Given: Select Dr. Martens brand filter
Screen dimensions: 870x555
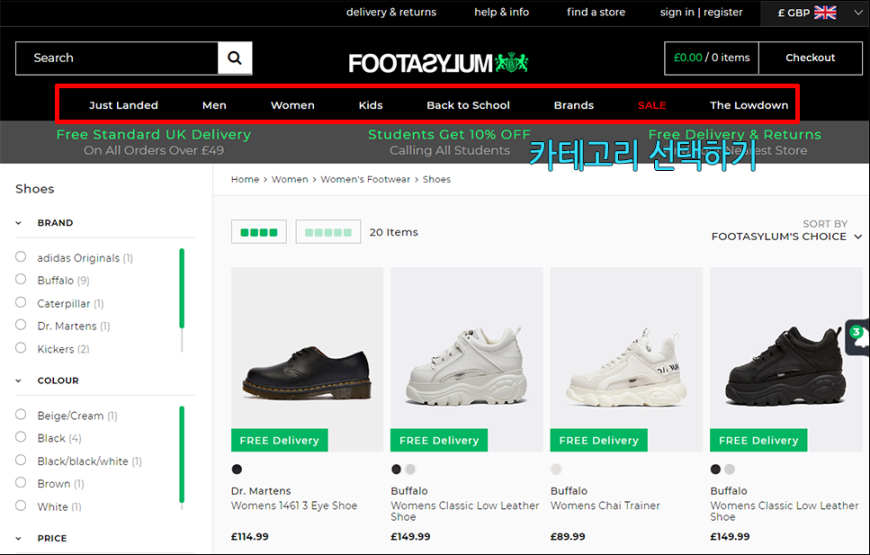Looking at the screenshot, I should pos(21,325).
